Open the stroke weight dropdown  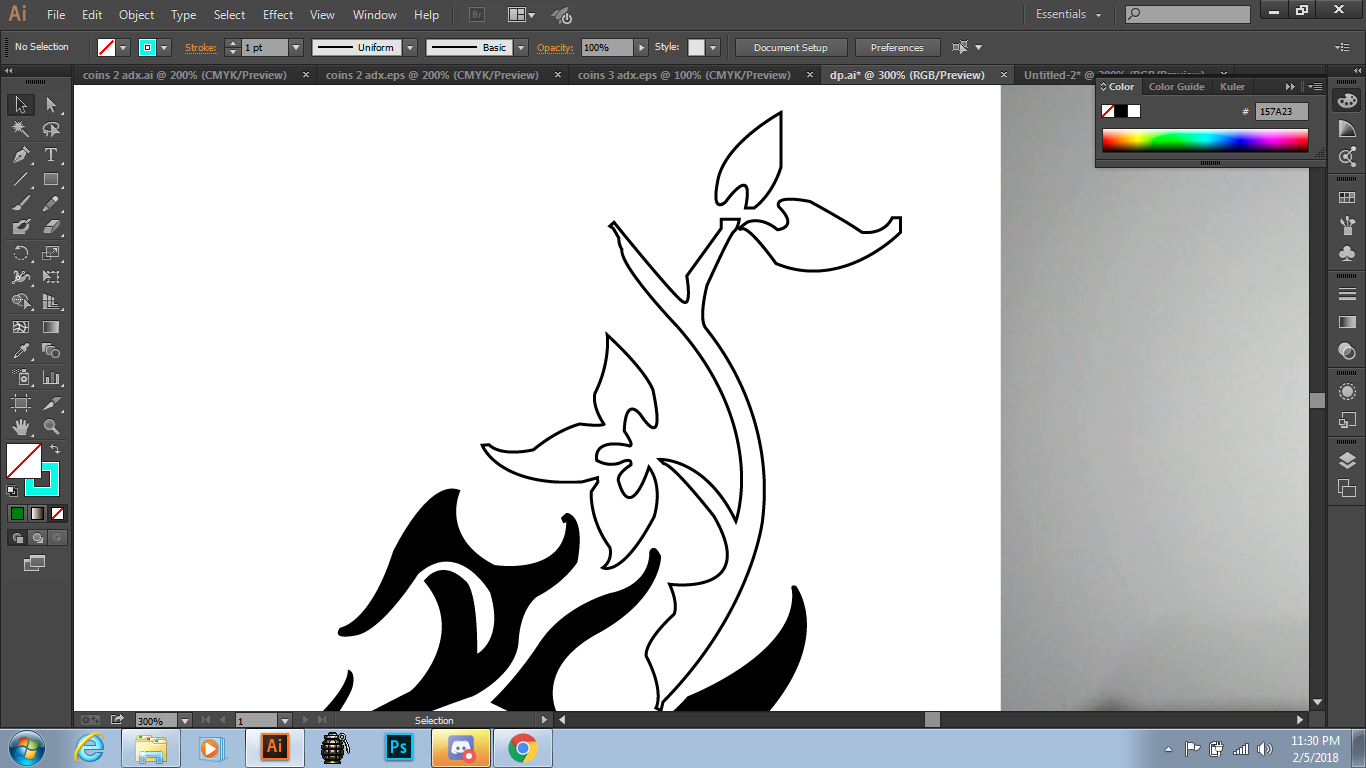coord(296,48)
